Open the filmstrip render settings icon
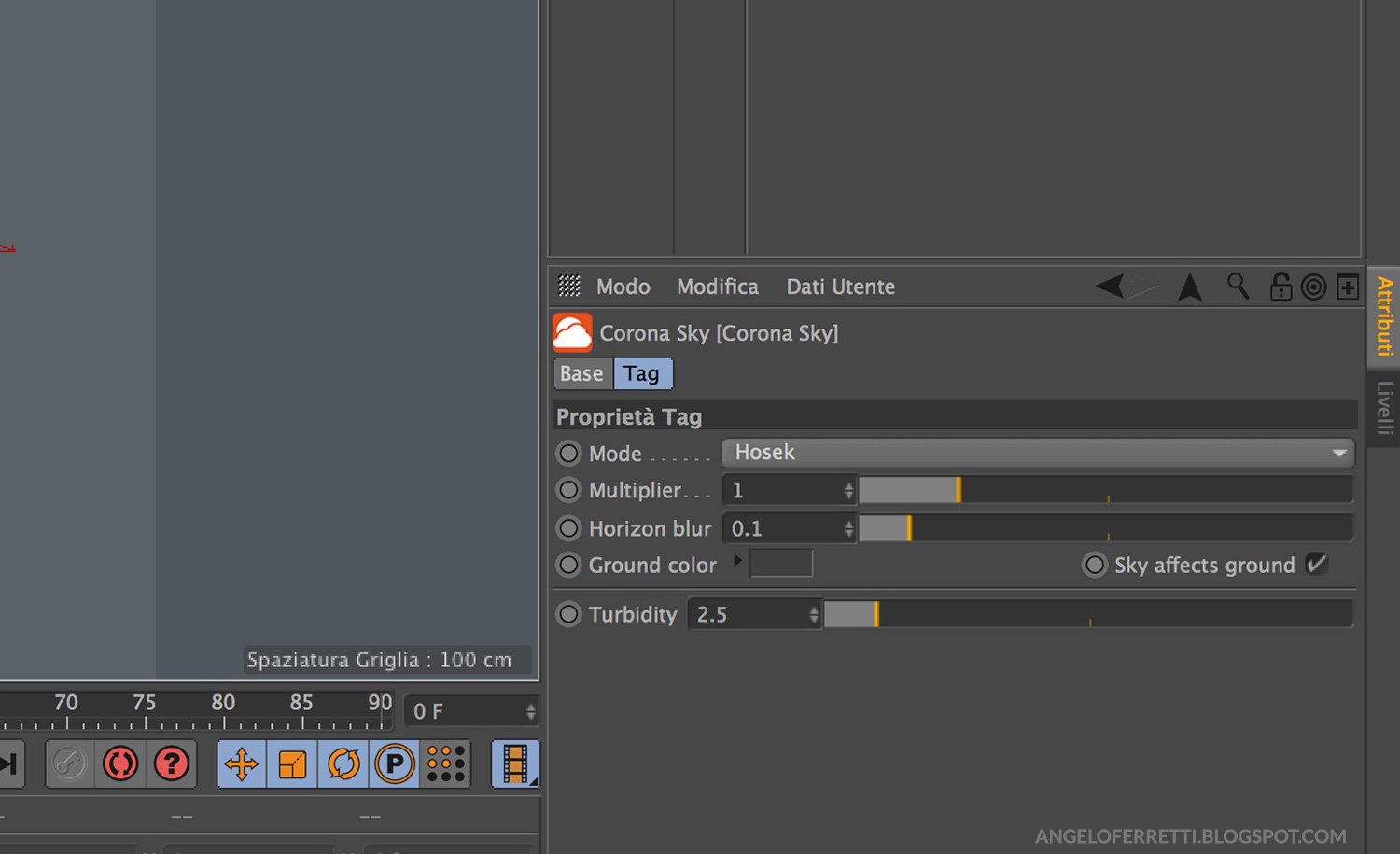Viewport: 1400px width, 854px height. (x=515, y=763)
